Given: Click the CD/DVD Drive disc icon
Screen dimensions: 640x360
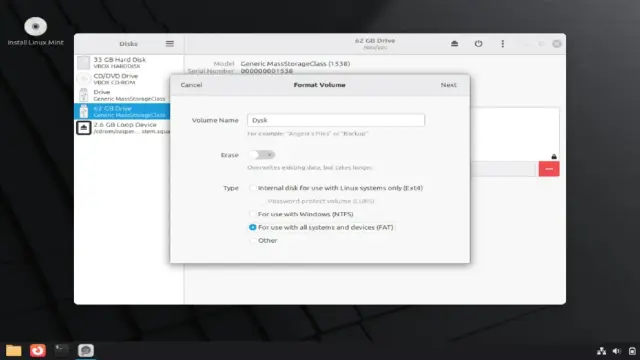Looking at the screenshot, I should click(x=84, y=79).
